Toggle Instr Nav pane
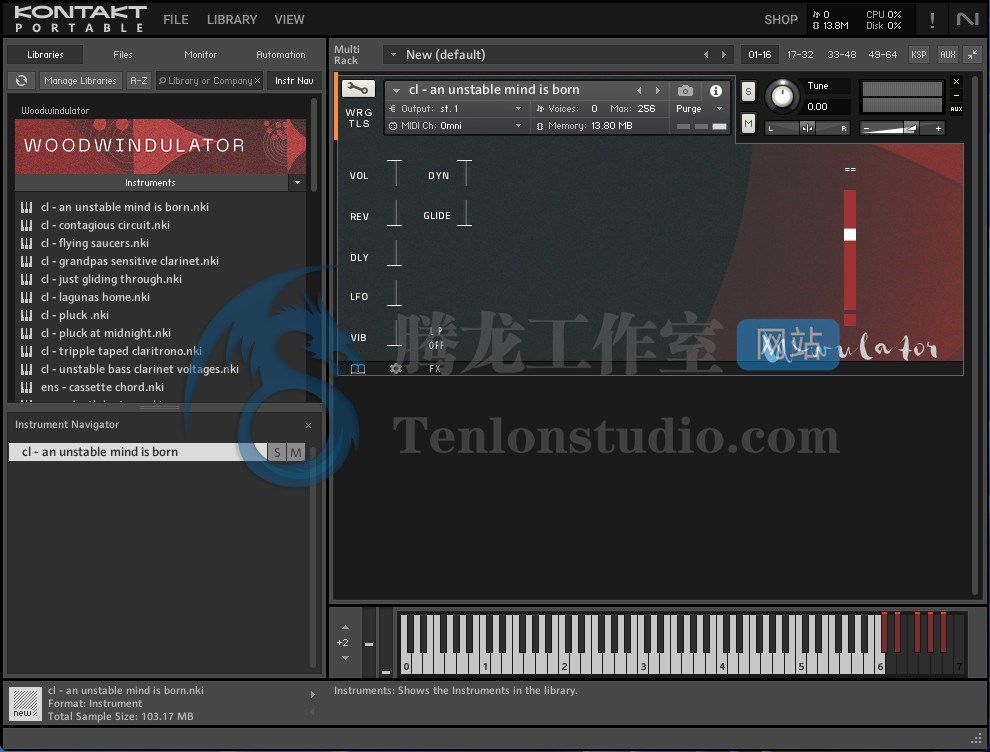Viewport: 990px width, 752px height. (294, 81)
